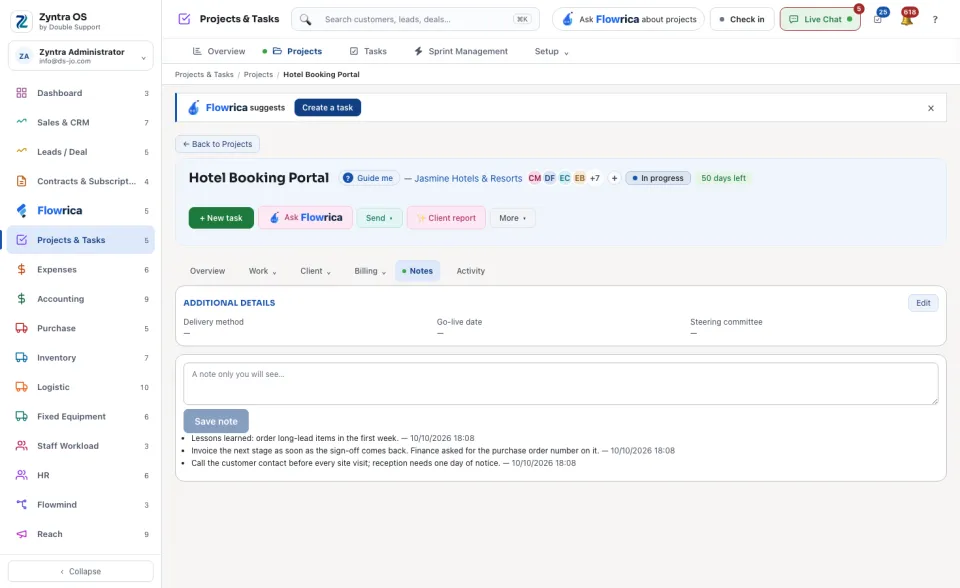Click the Staff Workload people icon

point(21,446)
